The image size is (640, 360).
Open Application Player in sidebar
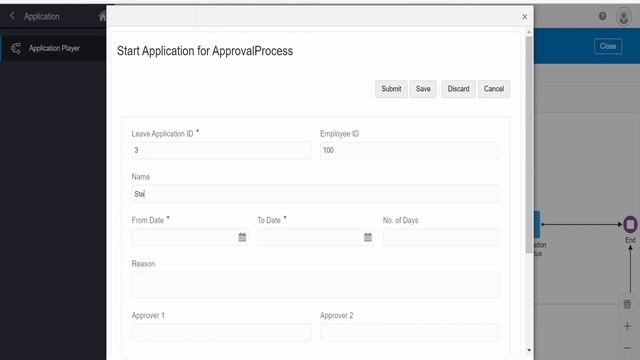tap(53, 48)
